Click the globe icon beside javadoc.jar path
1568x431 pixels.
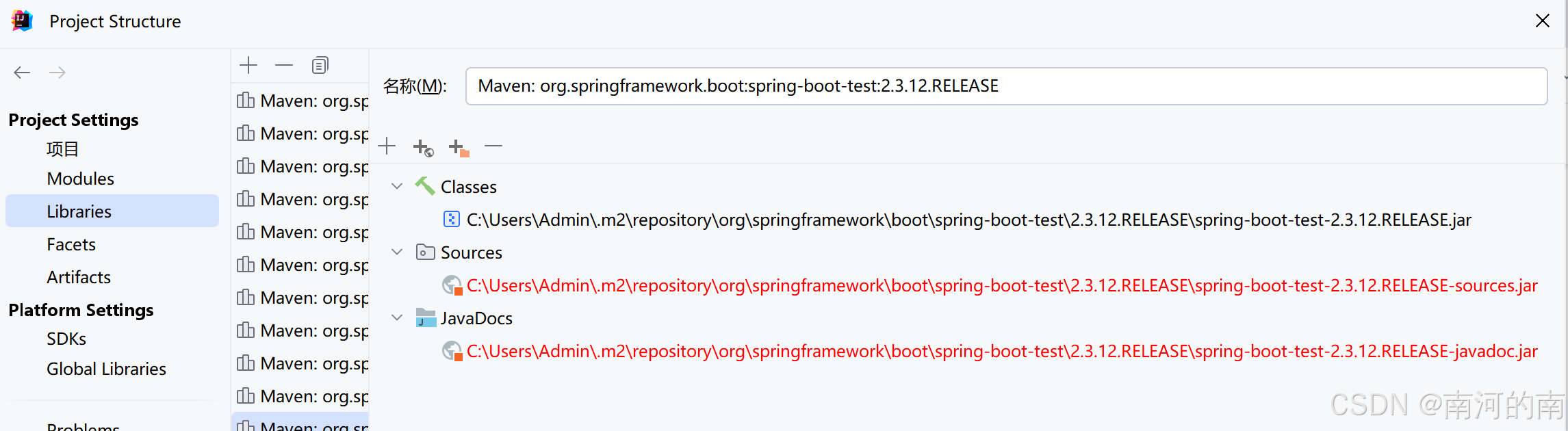[452, 350]
